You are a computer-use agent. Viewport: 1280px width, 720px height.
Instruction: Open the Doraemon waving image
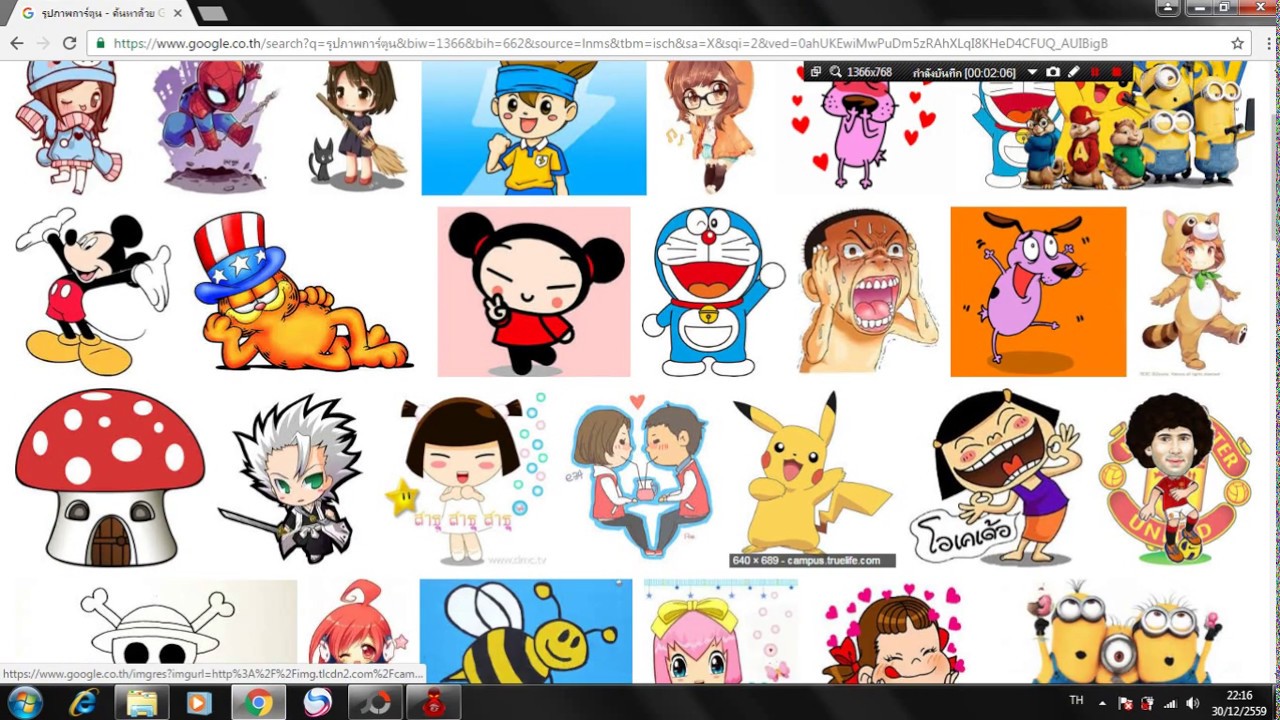tap(713, 291)
